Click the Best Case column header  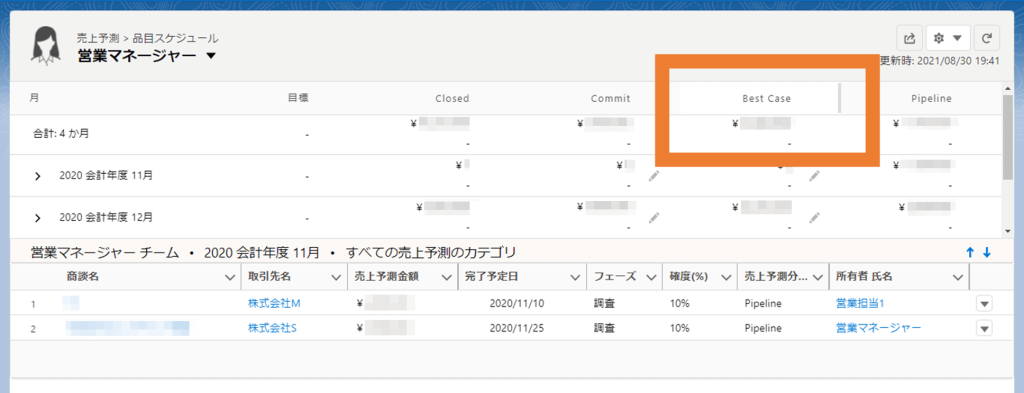(766, 99)
